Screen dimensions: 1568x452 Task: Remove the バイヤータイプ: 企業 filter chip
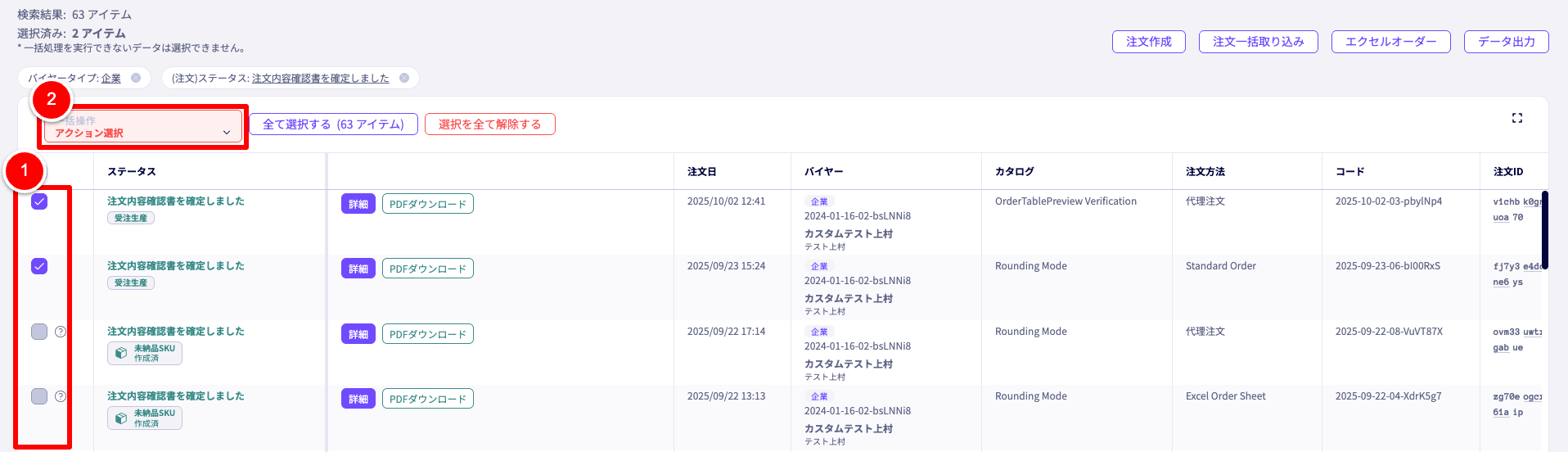(136, 78)
